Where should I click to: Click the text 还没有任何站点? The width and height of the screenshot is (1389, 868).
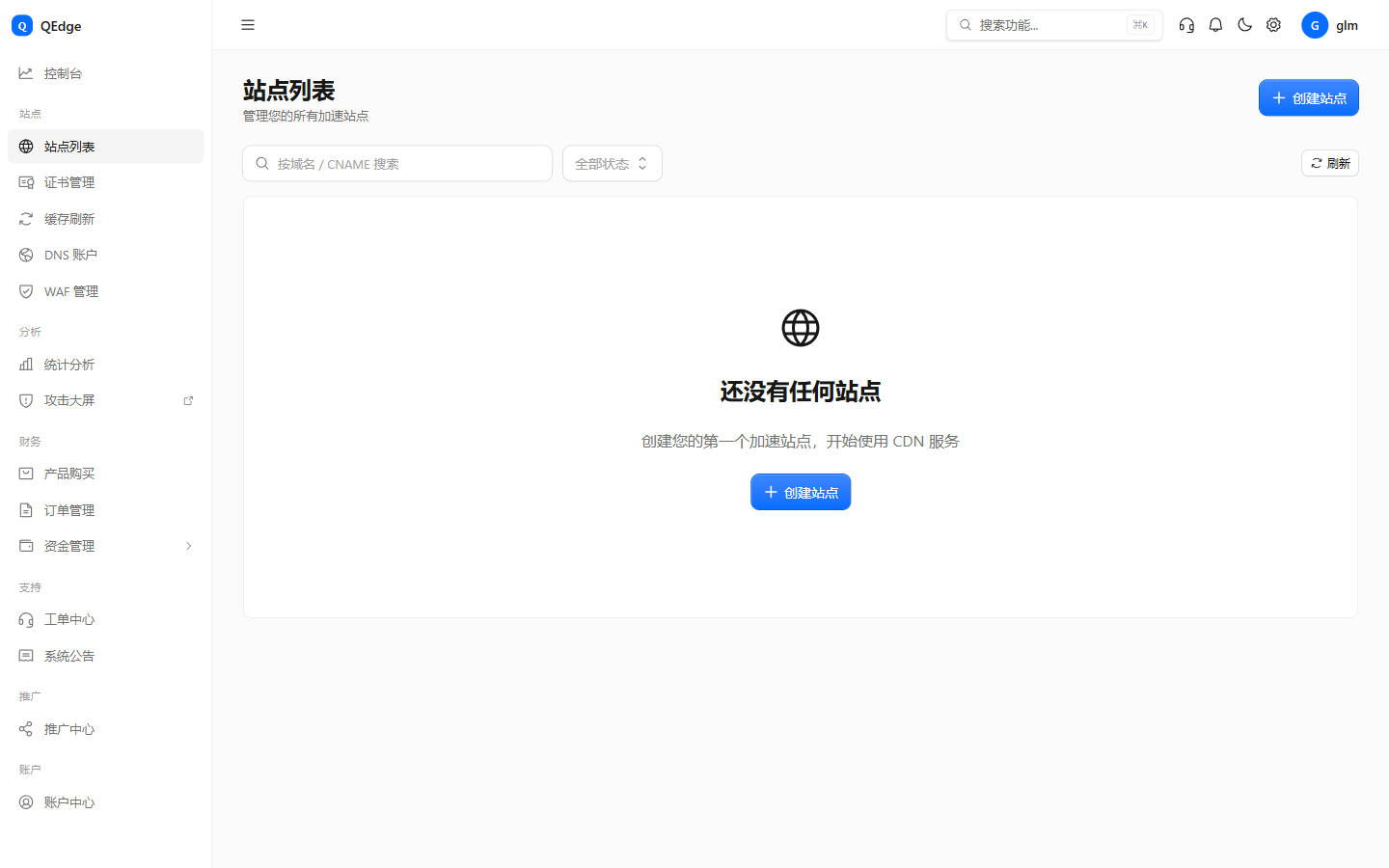(801, 392)
